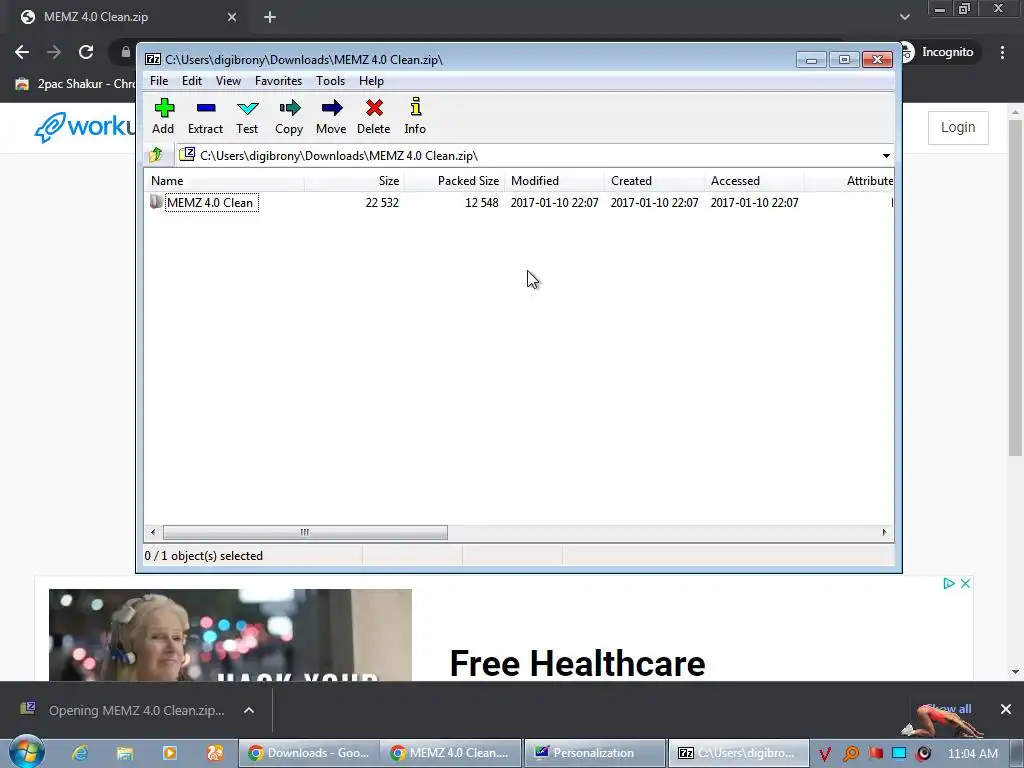Screen dimensions: 1024x768
Task: Sort by the Name column header
Action: pyautogui.click(x=224, y=181)
